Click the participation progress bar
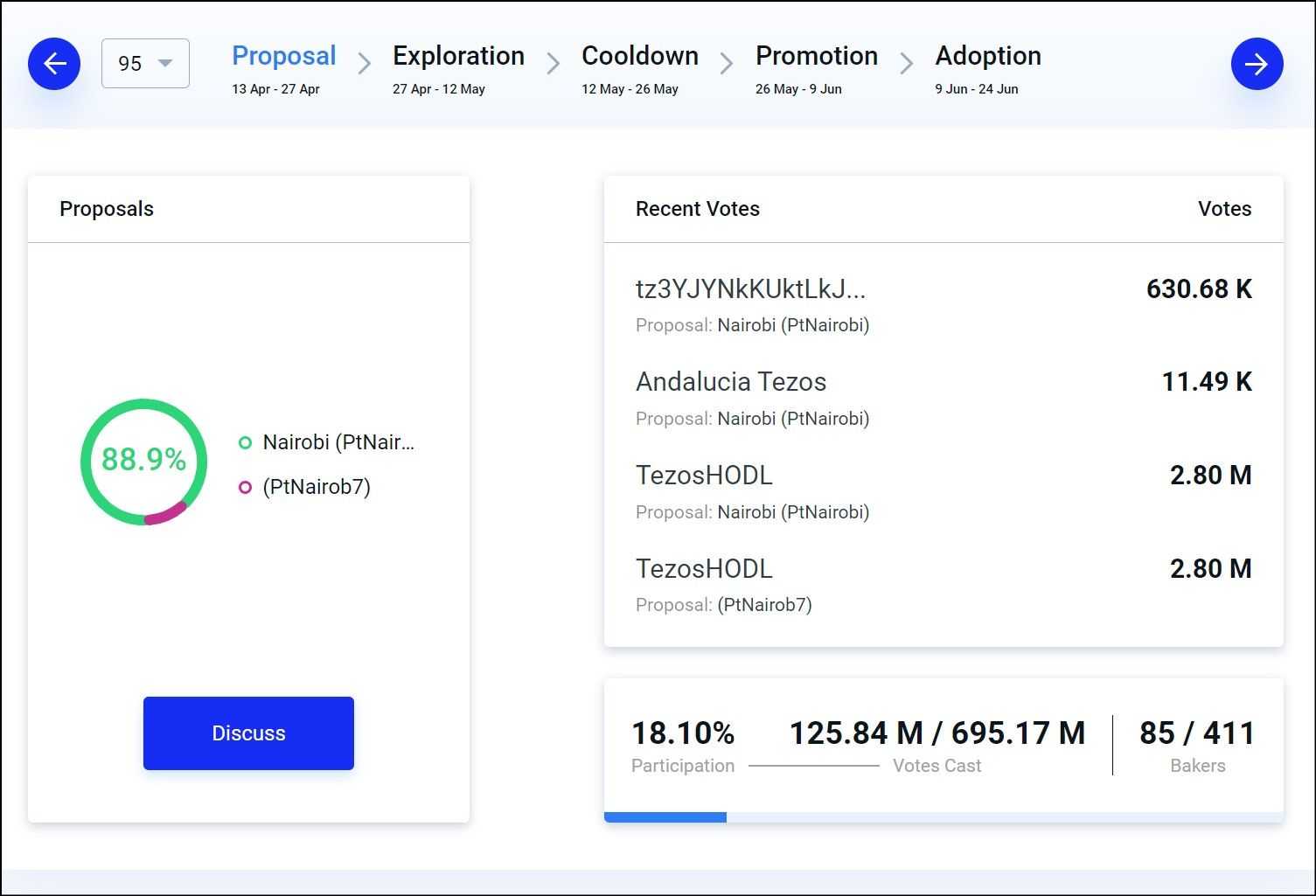Screen dimensions: 1316x896 coord(943,817)
